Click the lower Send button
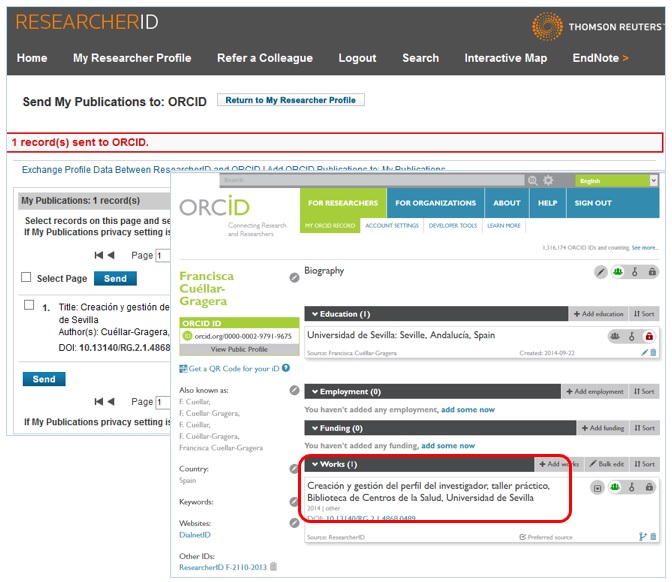This screenshot has width=672, height=582. [44, 379]
